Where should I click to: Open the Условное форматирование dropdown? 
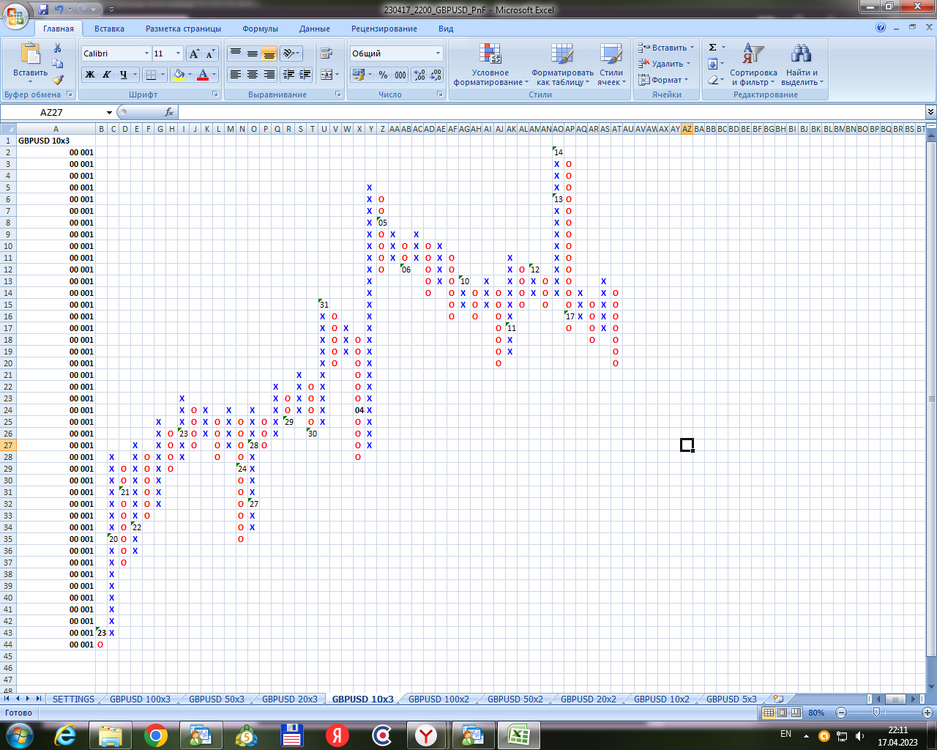tap(491, 65)
